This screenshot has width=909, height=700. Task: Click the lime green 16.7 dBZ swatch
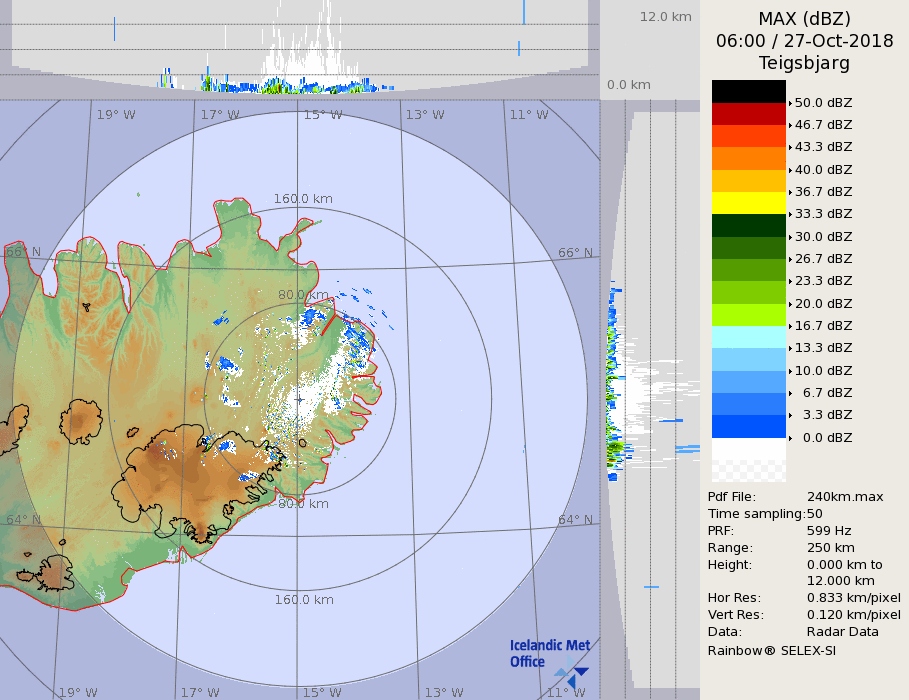[748, 315]
